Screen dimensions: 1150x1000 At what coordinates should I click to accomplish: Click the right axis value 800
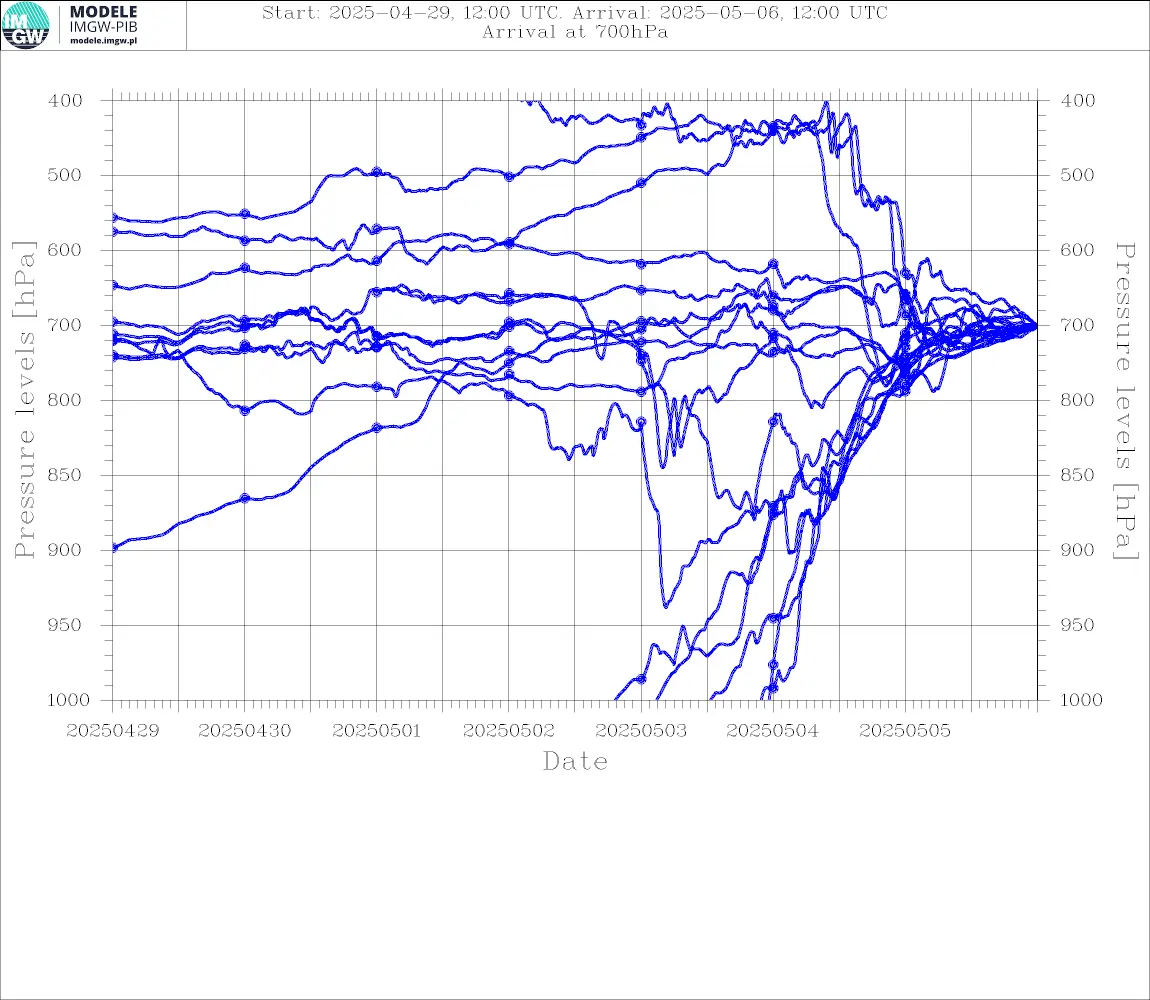(x=1078, y=401)
